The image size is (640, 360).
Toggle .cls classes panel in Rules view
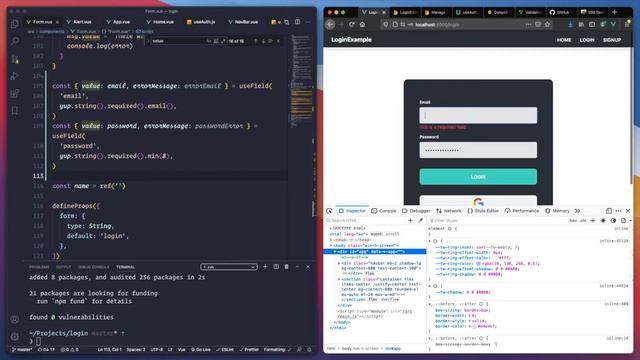(x=583, y=220)
